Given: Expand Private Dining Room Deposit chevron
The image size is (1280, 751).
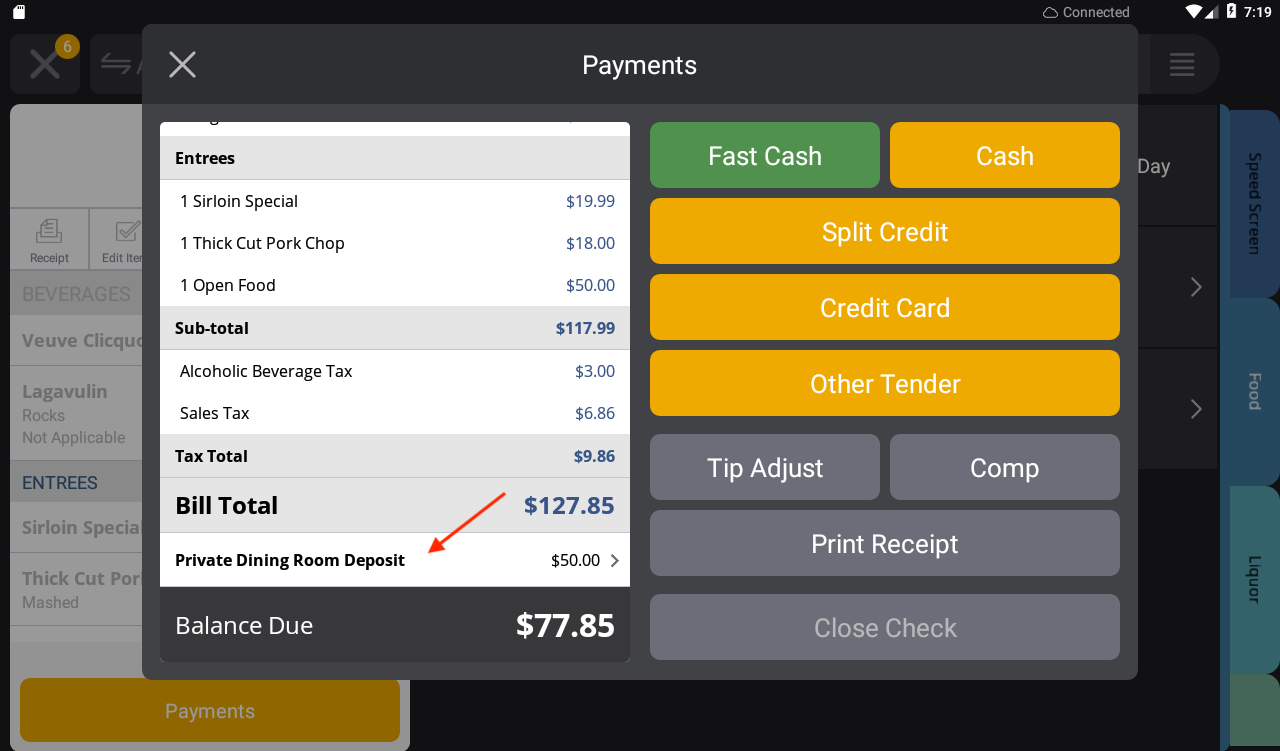Looking at the screenshot, I should click(614, 560).
